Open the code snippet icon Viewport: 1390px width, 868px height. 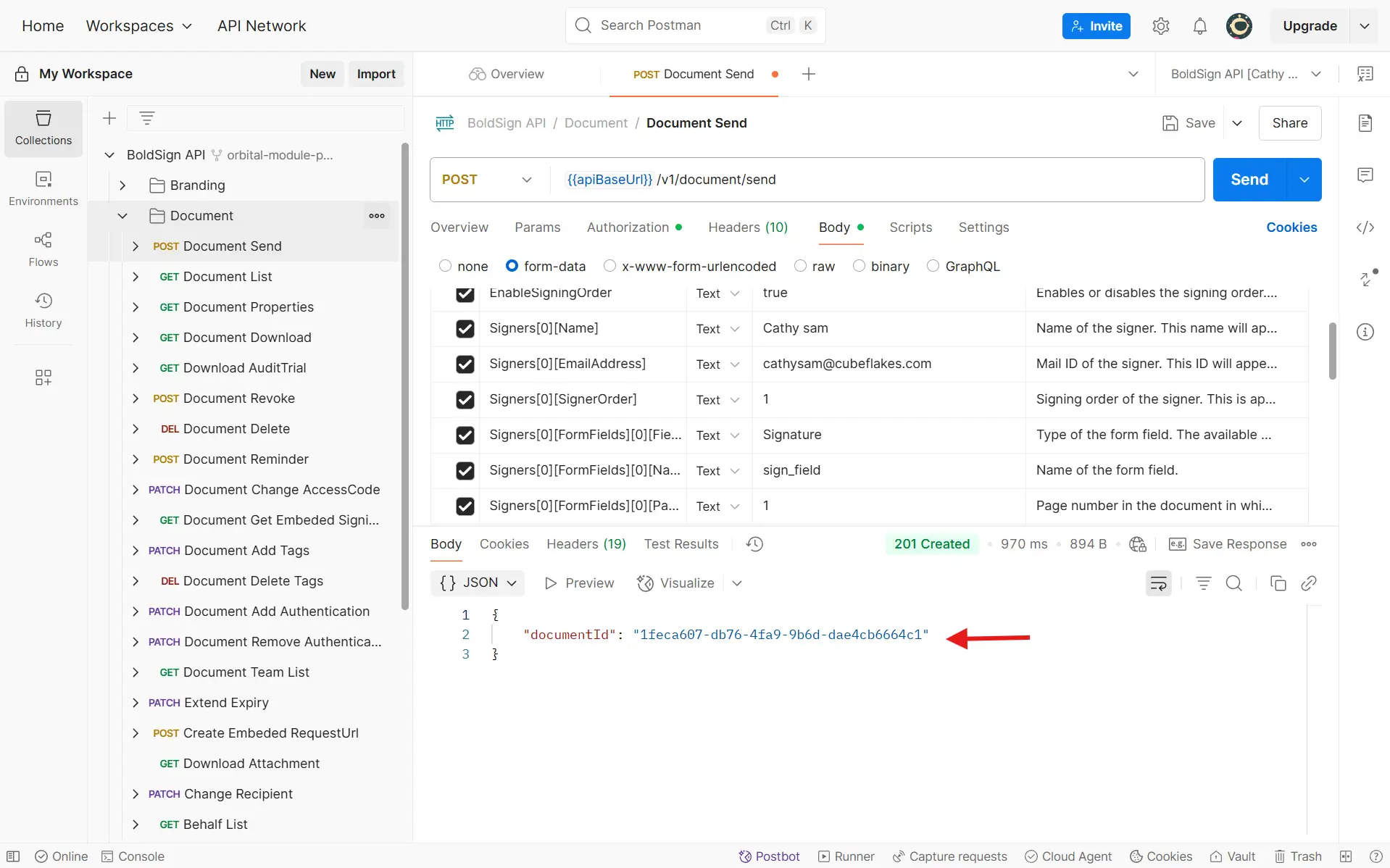(1365, 228)
